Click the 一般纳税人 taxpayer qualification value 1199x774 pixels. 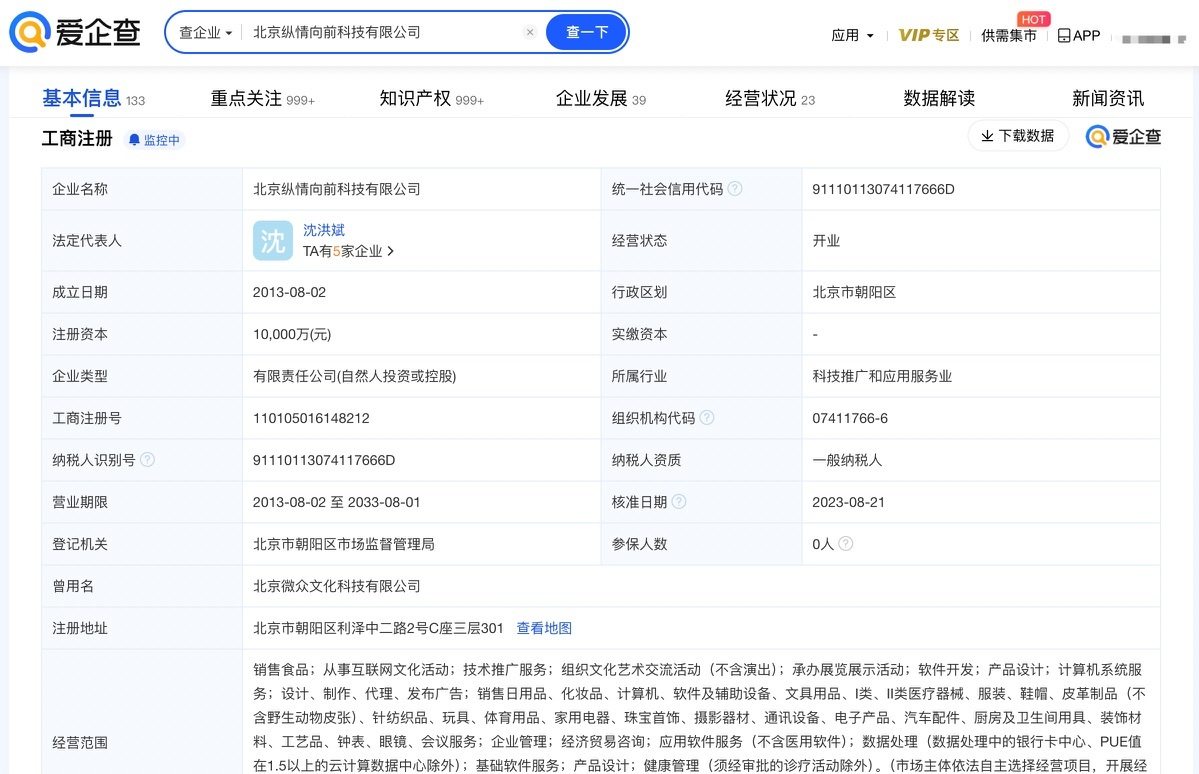coord(846,460)
